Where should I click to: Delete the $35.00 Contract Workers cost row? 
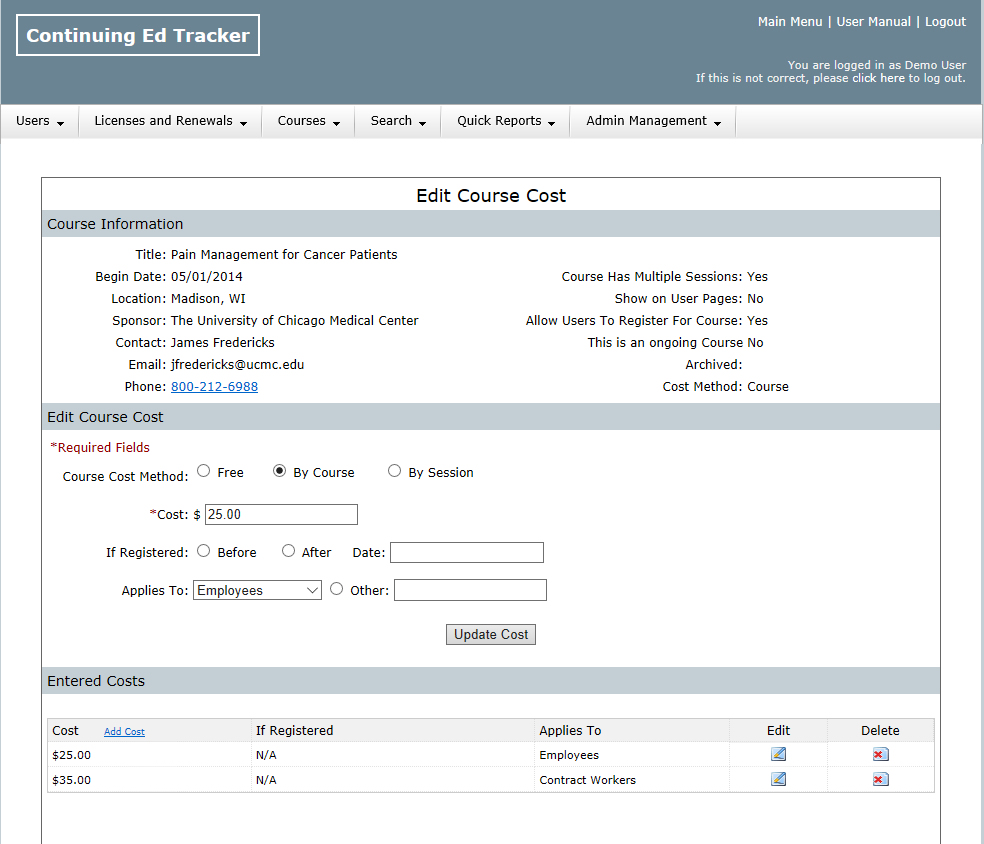(x=880, y=779)
